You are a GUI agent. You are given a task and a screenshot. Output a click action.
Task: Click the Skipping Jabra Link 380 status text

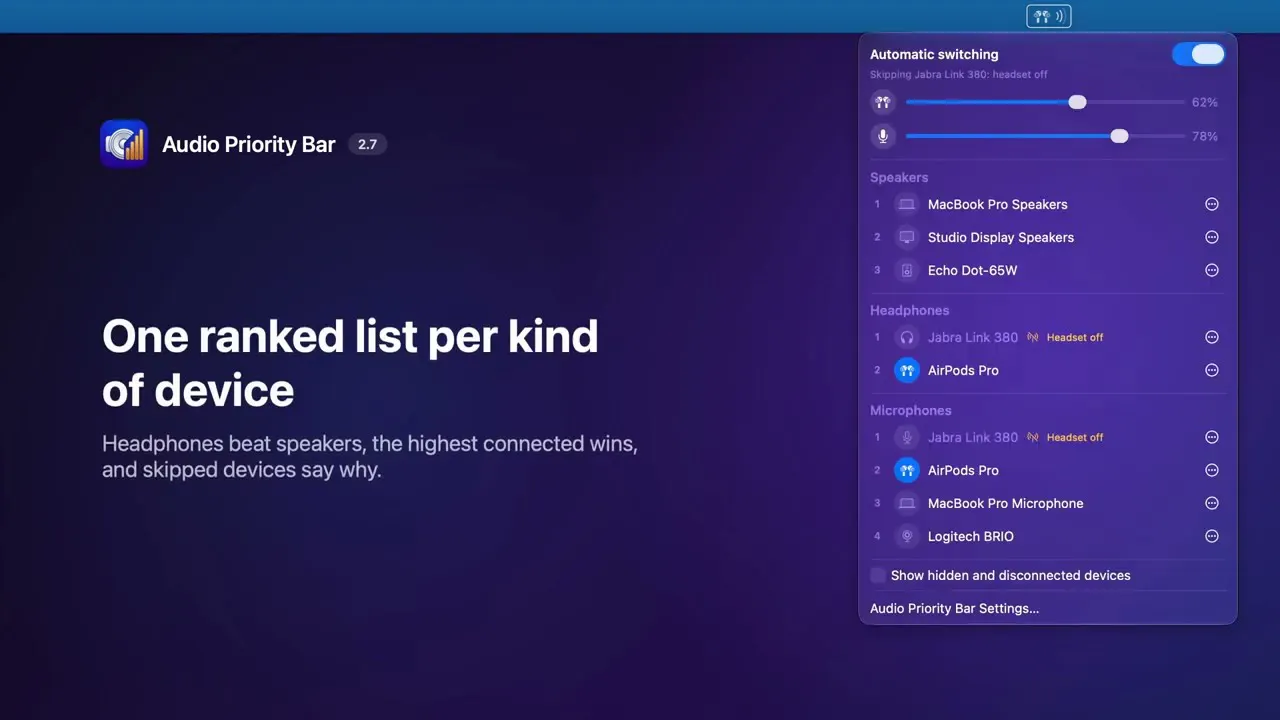coord(959,75)
